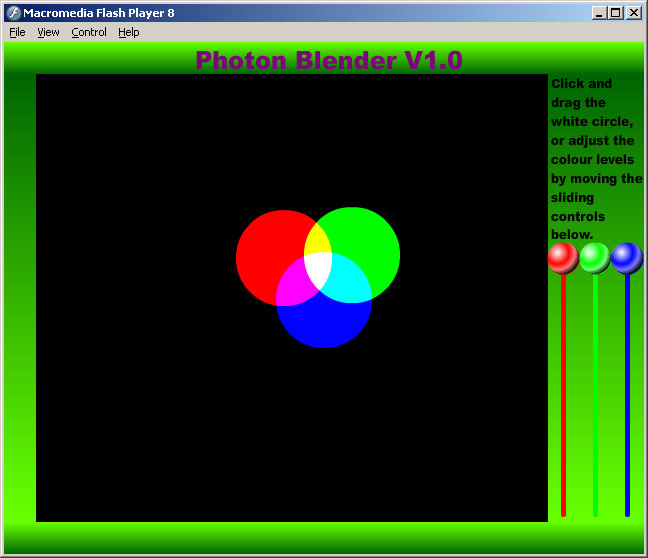Select the white center where circles overlap
648x558 pixels.
(319, 270)
